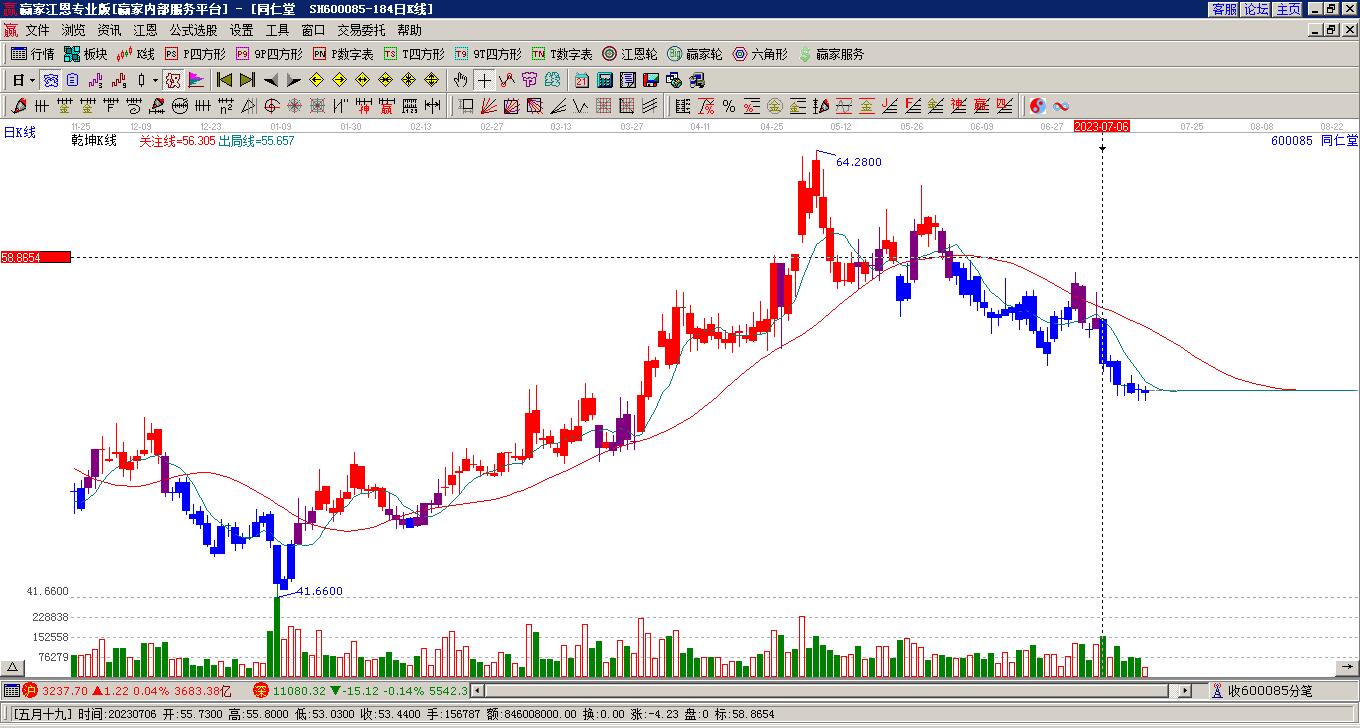Open the calculator icon

tap(605, 80)
